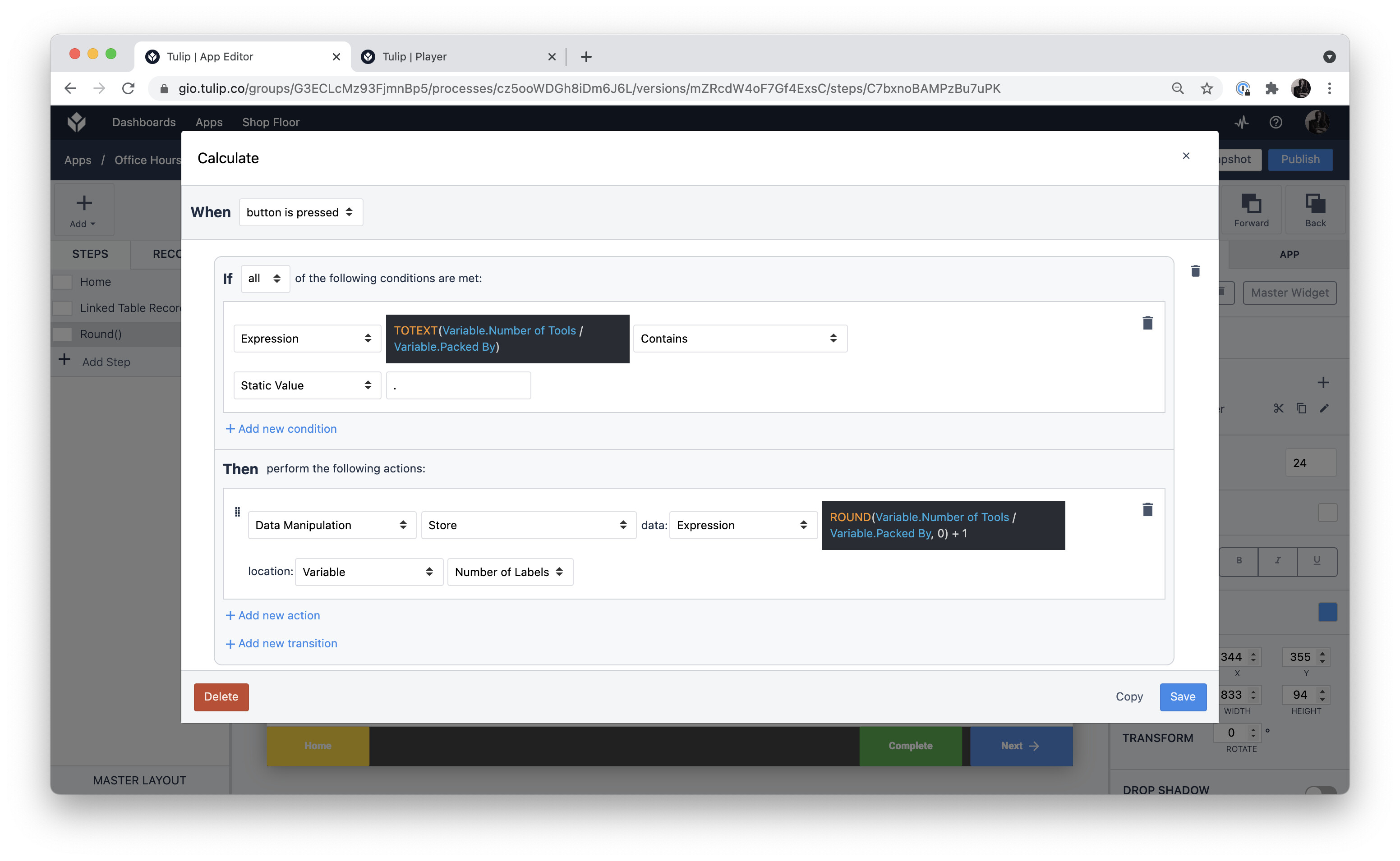Click the blue color swatch
This screenshot has height=861, width=1400.
[x=1327, y=613]
